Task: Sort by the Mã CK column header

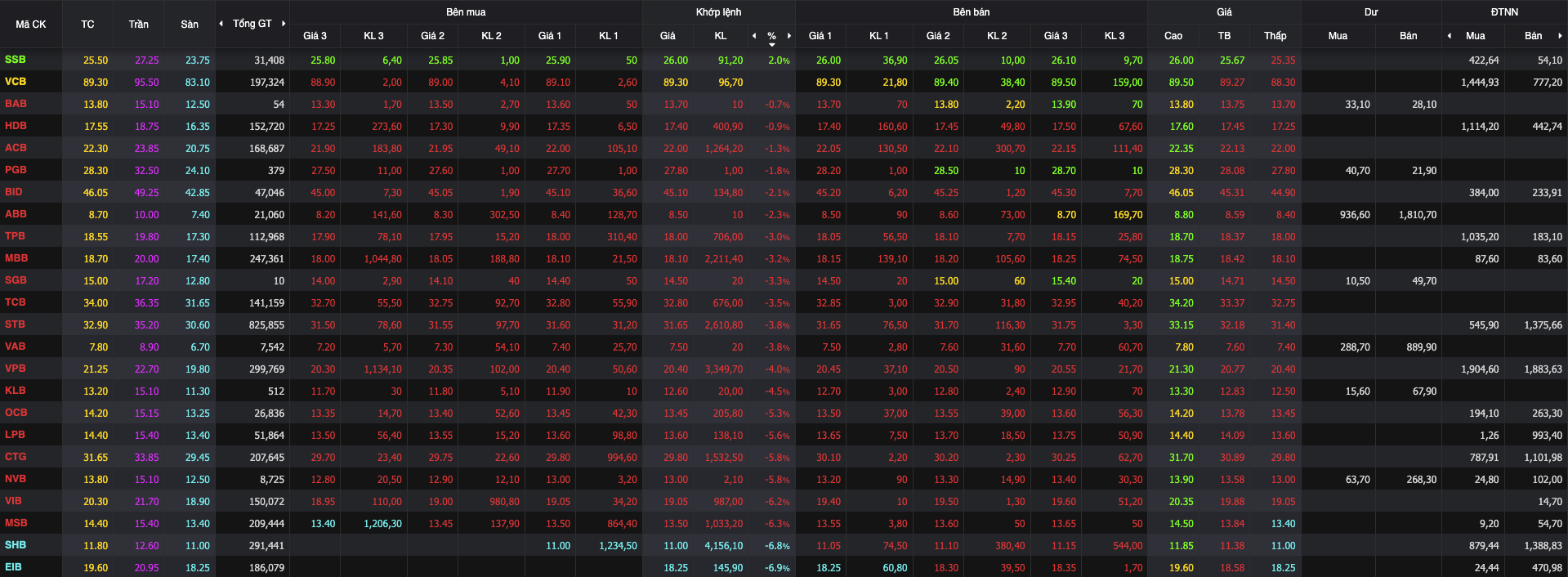Action: (31, 25)
